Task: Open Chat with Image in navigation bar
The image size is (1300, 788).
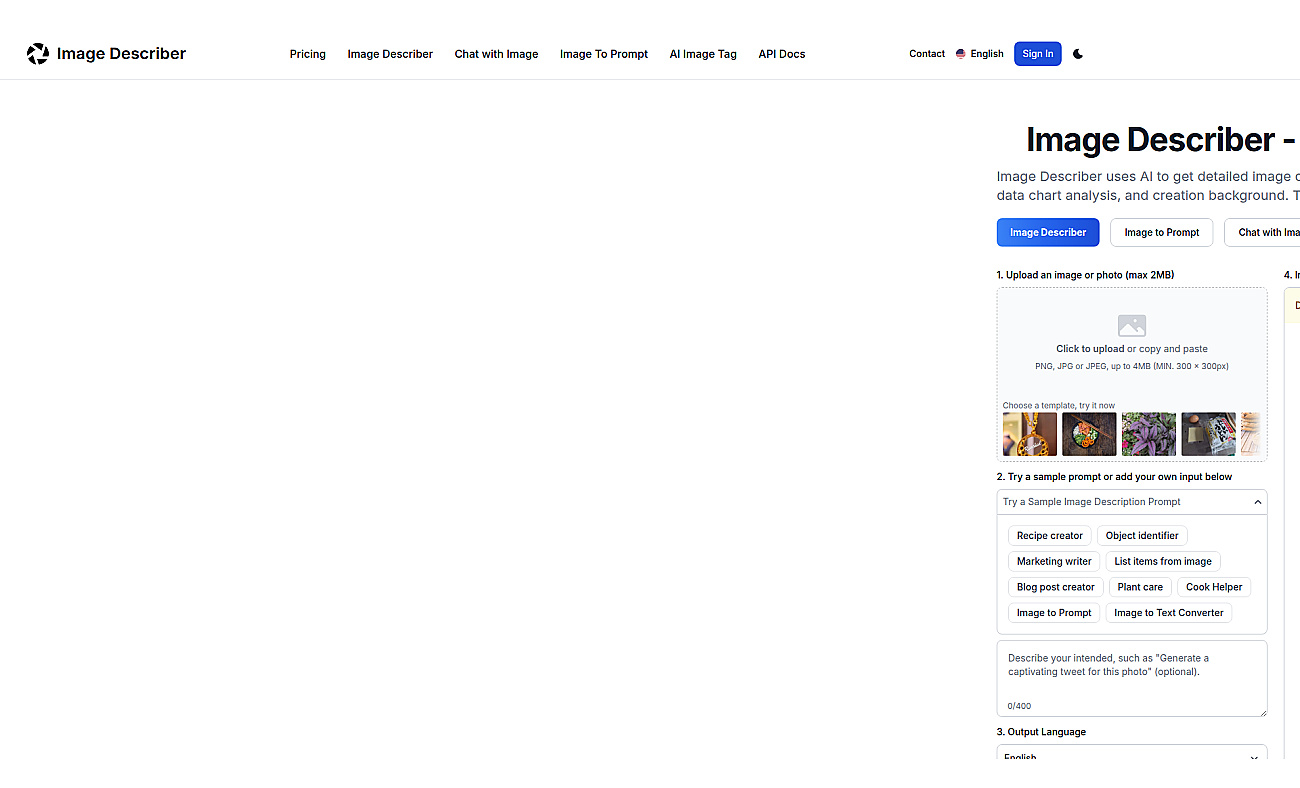Action: click(x=496, y=54)
